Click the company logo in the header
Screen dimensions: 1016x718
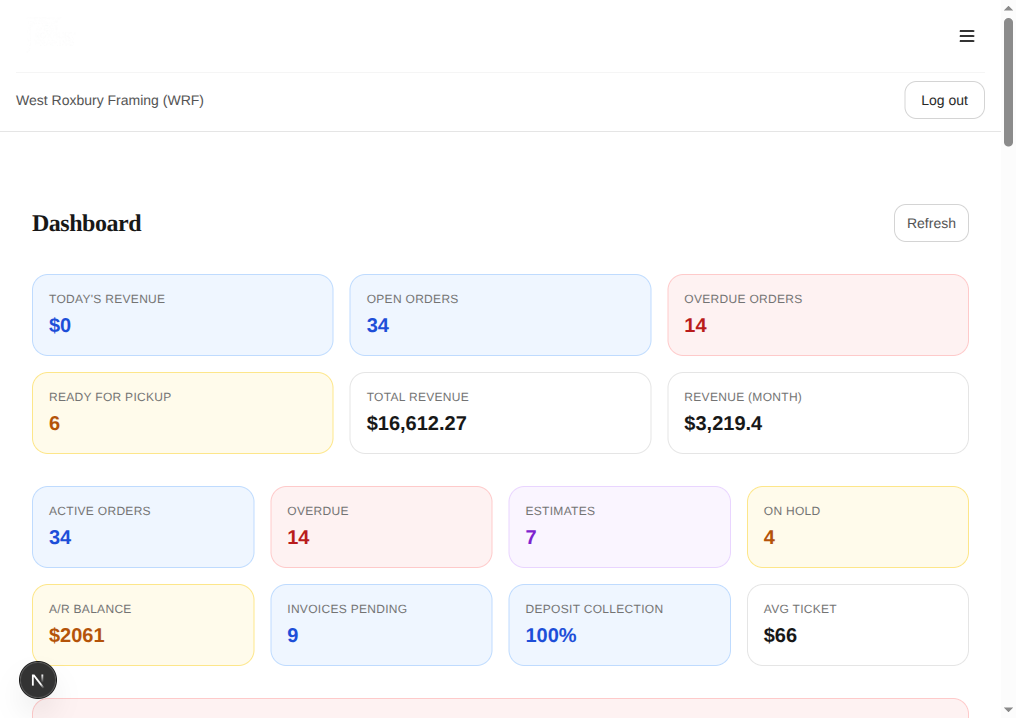pos(52,33)
